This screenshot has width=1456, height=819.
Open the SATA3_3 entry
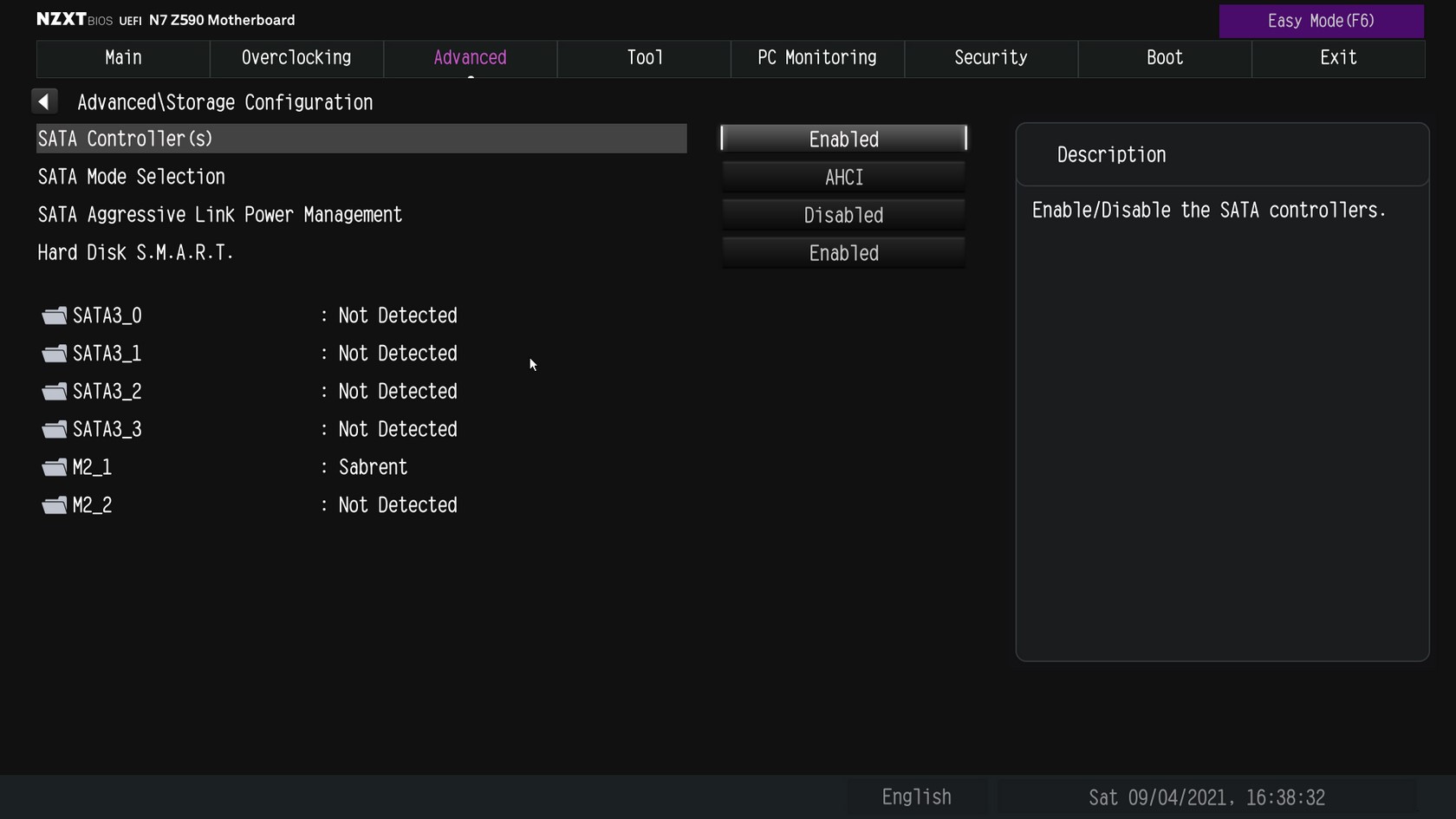[107, 429]
